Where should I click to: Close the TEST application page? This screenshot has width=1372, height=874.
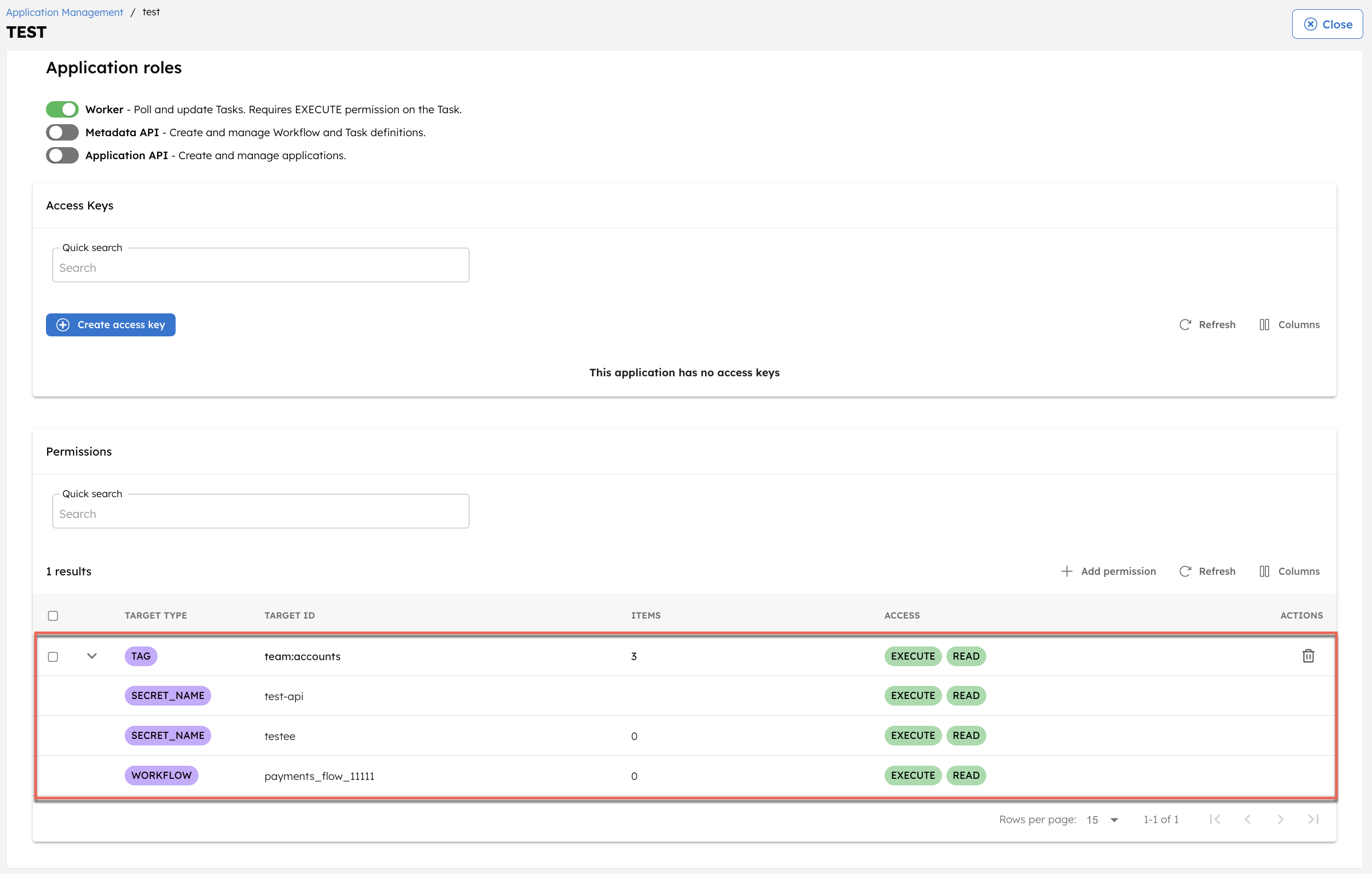point(1327,24)
